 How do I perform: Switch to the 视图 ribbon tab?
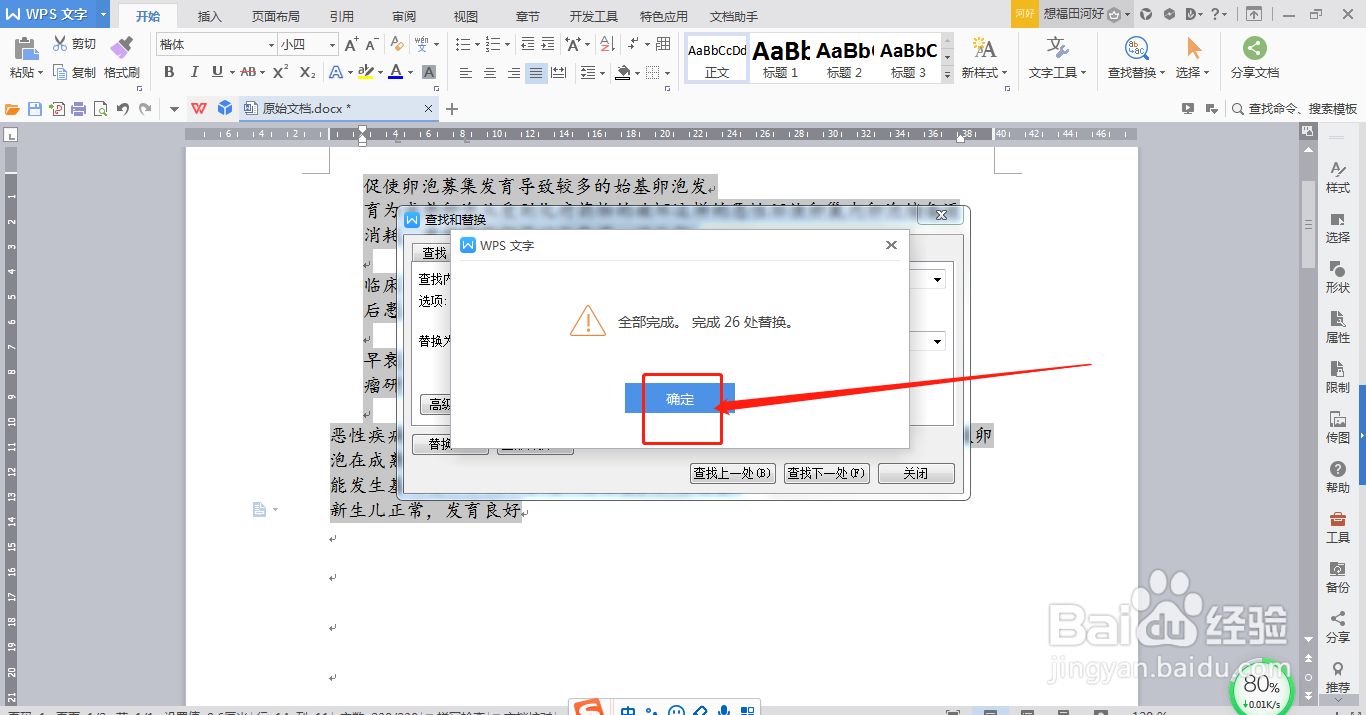pos(465,16)
